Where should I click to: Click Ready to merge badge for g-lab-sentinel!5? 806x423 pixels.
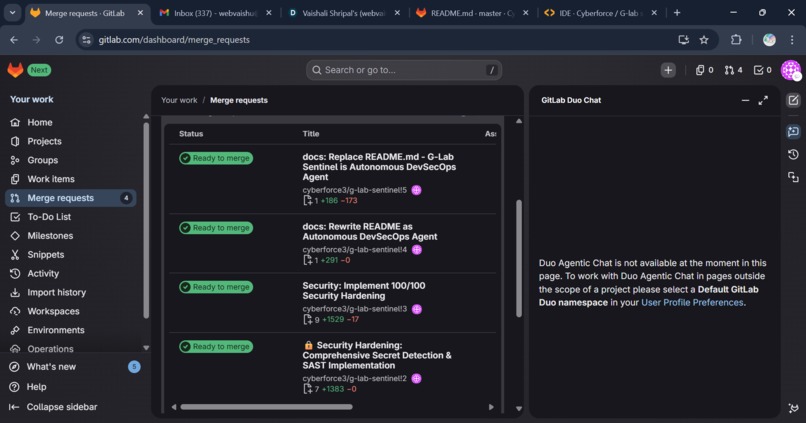click(x=216, y=158)
